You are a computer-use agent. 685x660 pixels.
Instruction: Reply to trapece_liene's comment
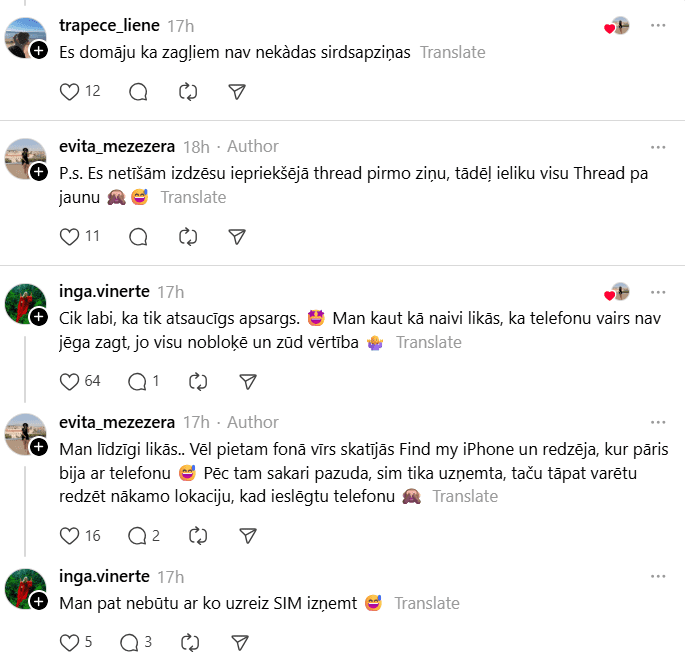pos(139,91)
